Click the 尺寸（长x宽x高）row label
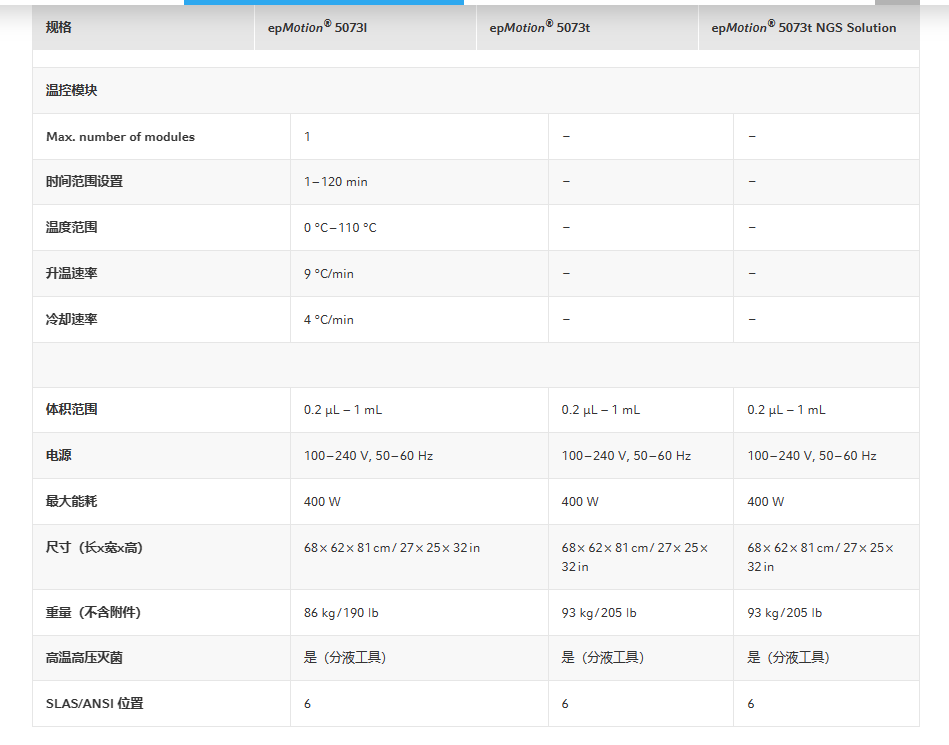949x745 pixels. click(94, 548)
